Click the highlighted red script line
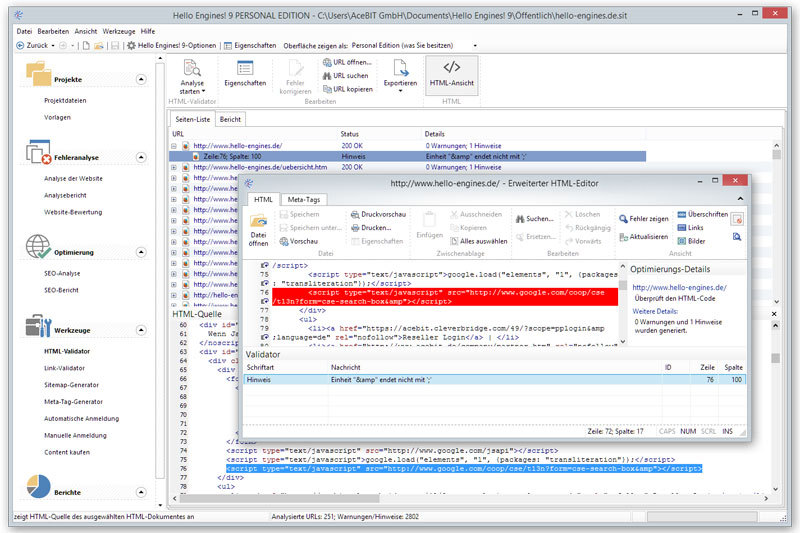 tap(445, 297)
